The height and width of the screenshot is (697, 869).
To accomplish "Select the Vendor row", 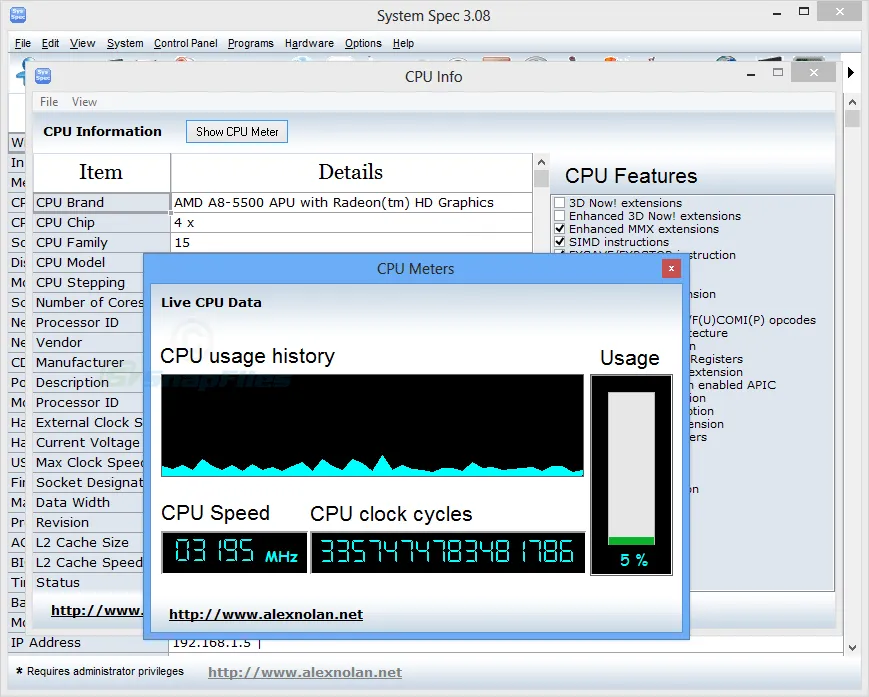I will pyautogui.click(x=89, y=342).
